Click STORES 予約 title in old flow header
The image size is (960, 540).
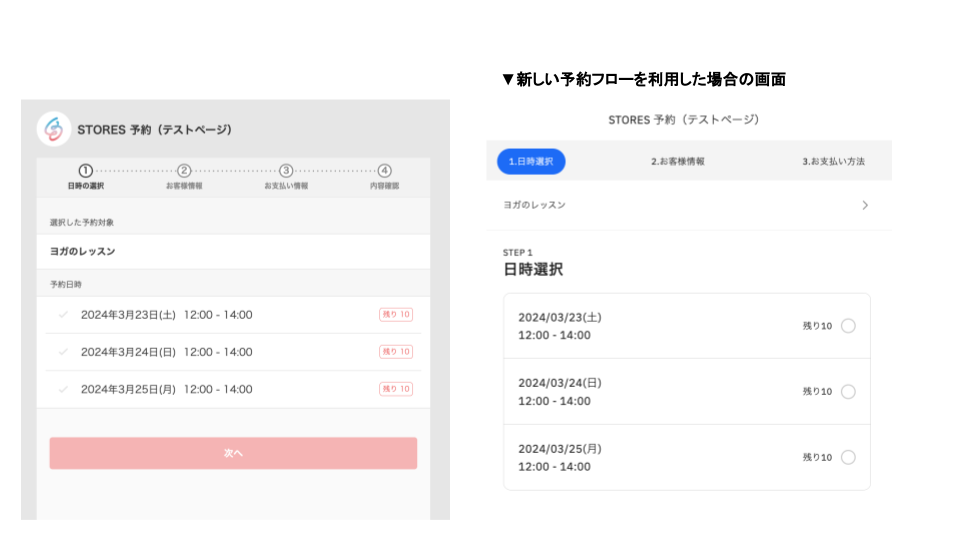tap(154, 130)
